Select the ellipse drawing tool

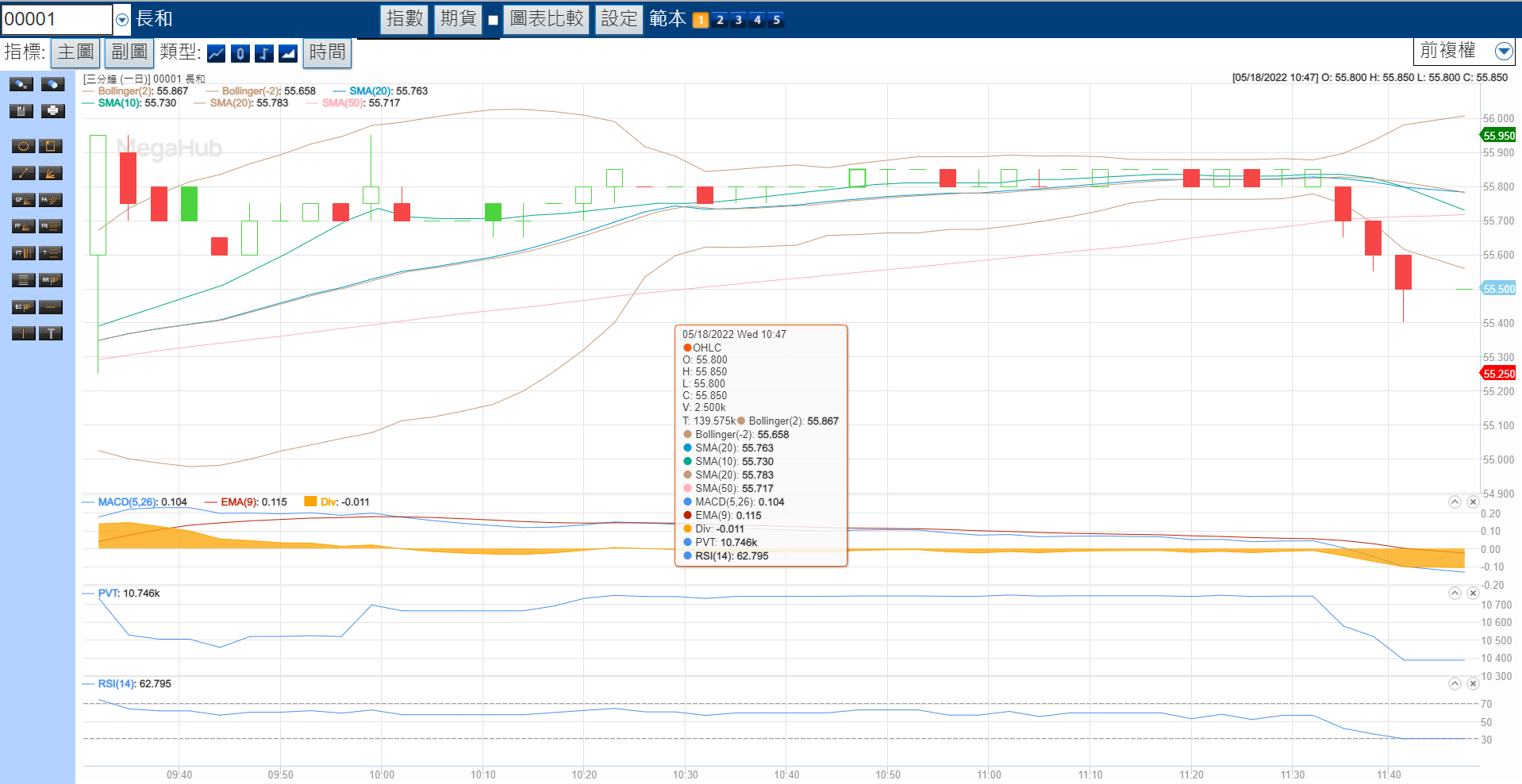click(24, 146)
